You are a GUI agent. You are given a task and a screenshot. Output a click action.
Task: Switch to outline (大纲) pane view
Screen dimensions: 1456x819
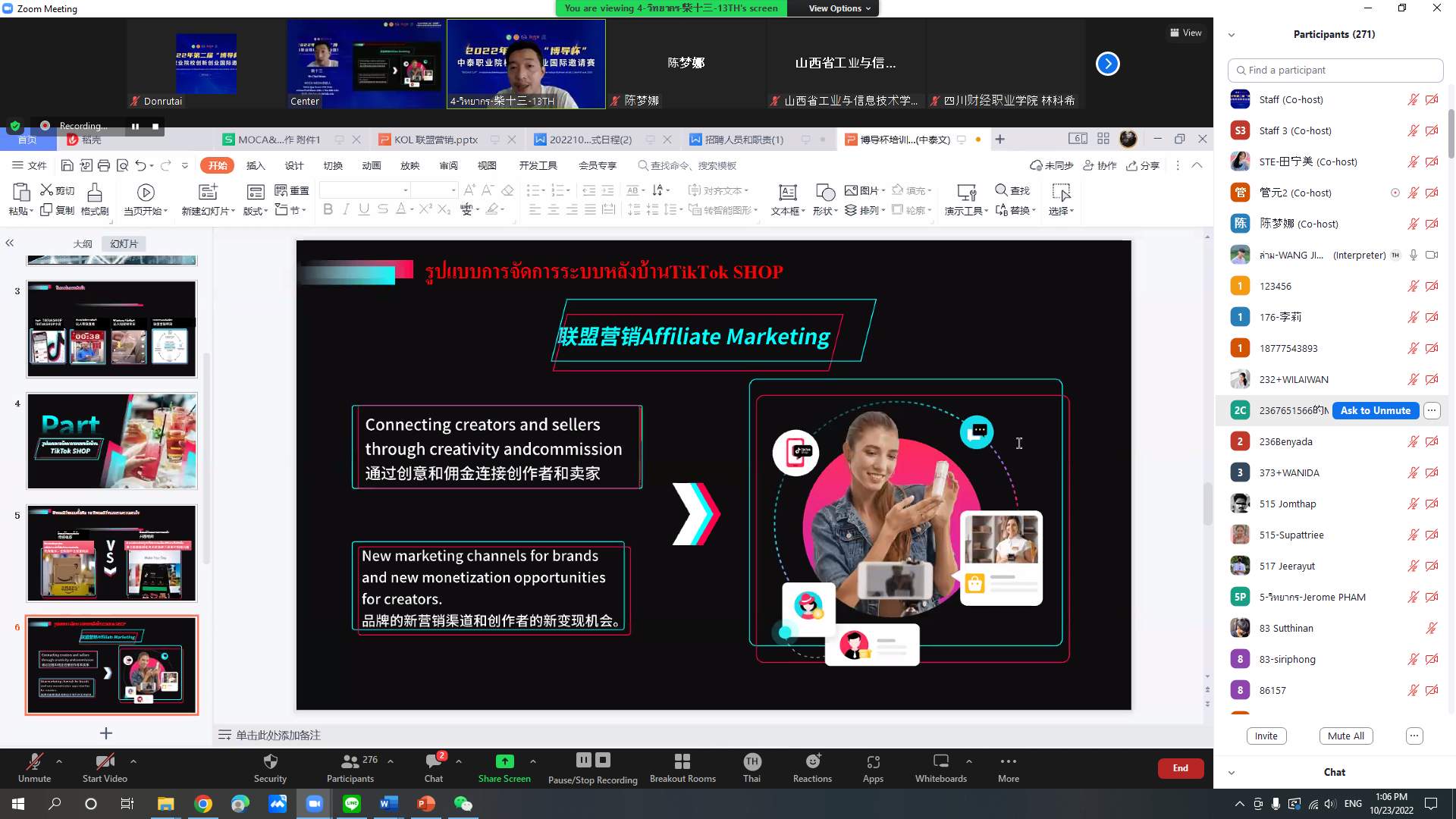tap(83, 243)
